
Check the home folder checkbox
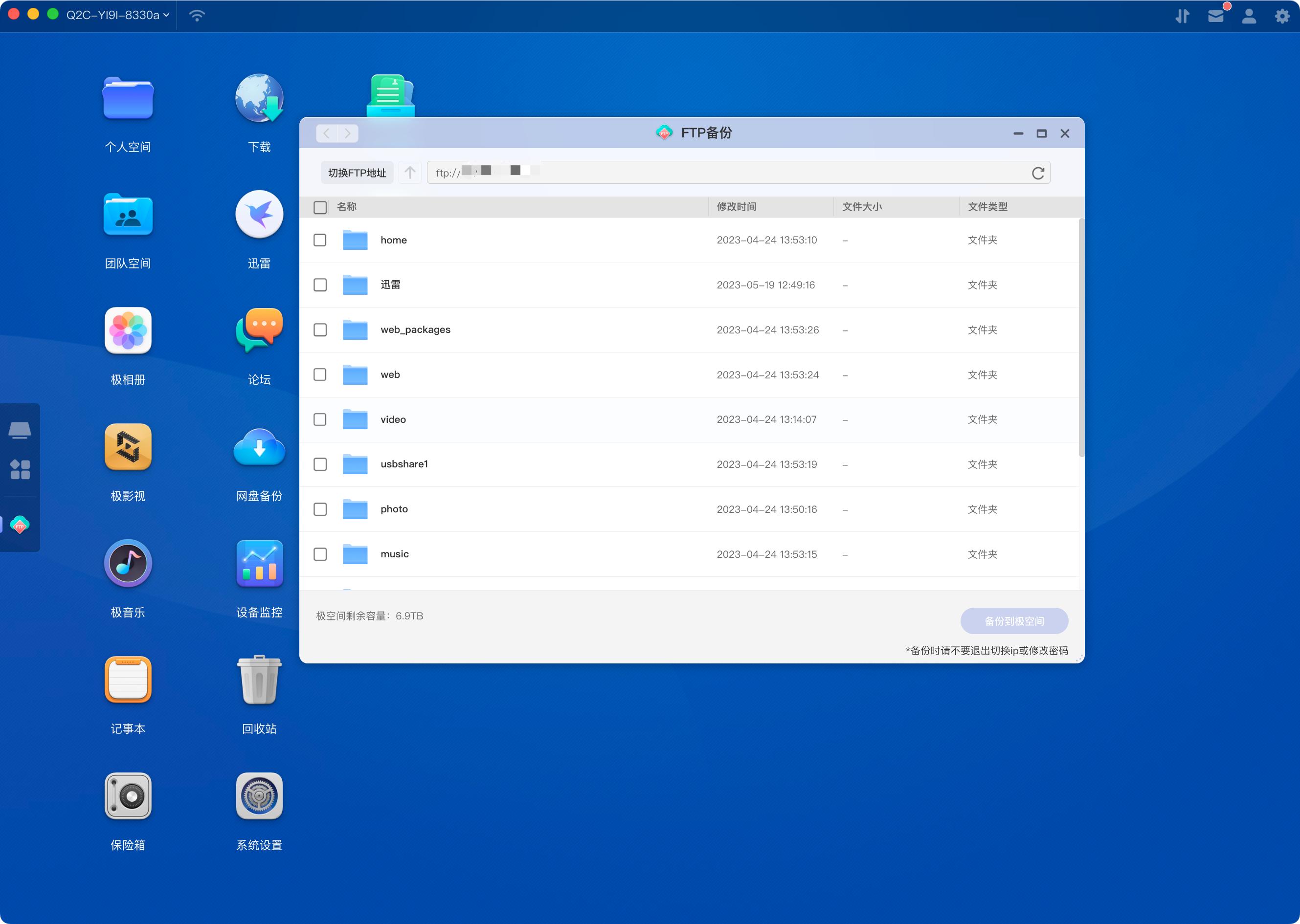click(x=320, y=240)
